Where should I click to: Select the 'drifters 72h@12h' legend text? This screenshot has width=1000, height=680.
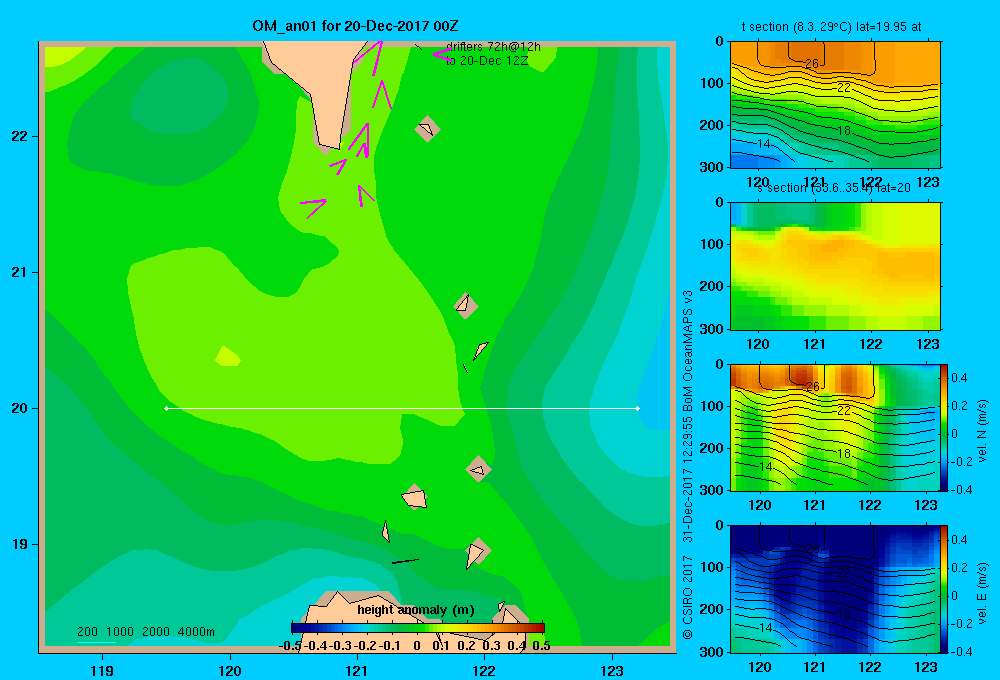[493, 47]
